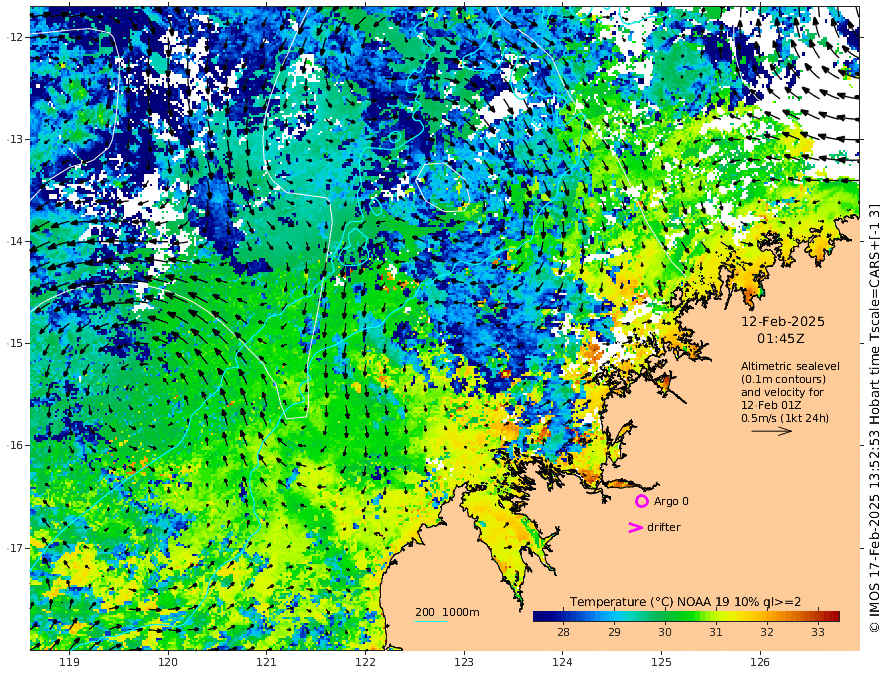This screenshot has width=880, height=680.
Task: Click longitude axis label 126
Action: coord(760,662)
